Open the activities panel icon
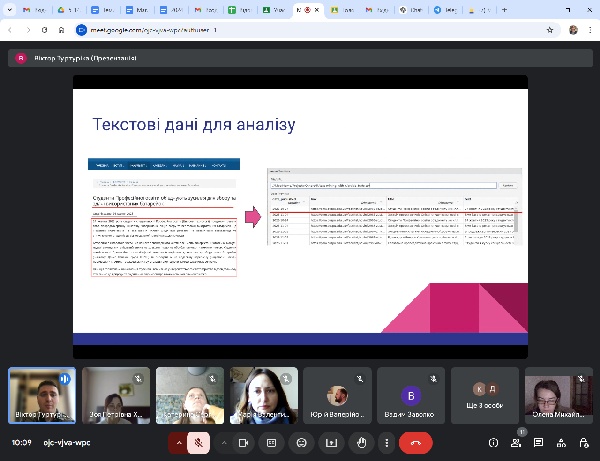 tap(560, 442)
